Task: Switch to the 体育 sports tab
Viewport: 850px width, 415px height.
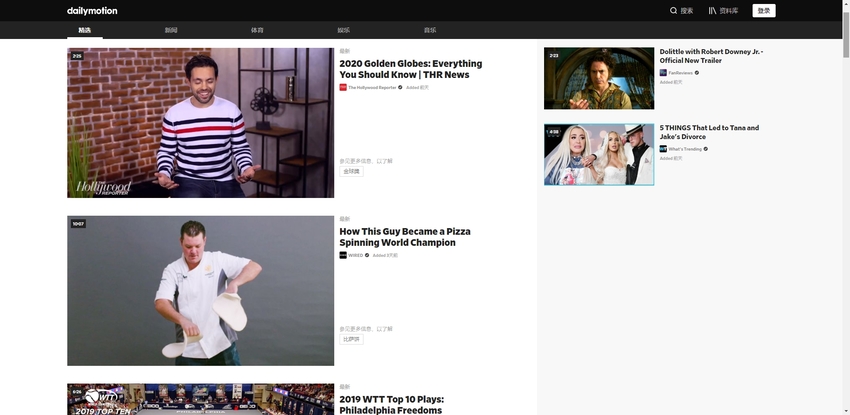Action: tap(257, 30)
